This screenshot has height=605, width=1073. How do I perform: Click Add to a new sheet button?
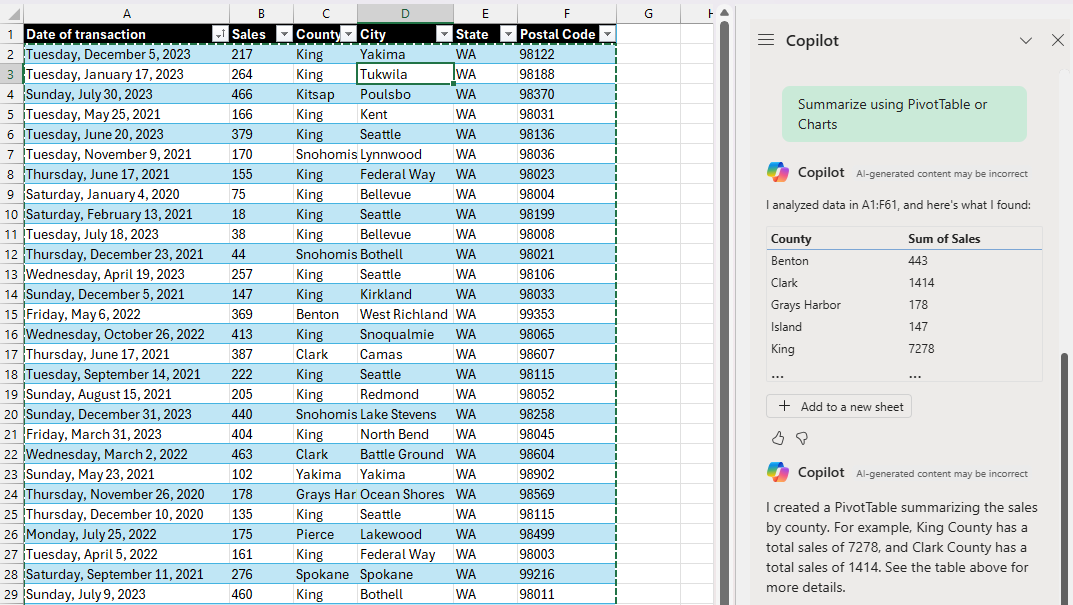(x=839, y=407)
